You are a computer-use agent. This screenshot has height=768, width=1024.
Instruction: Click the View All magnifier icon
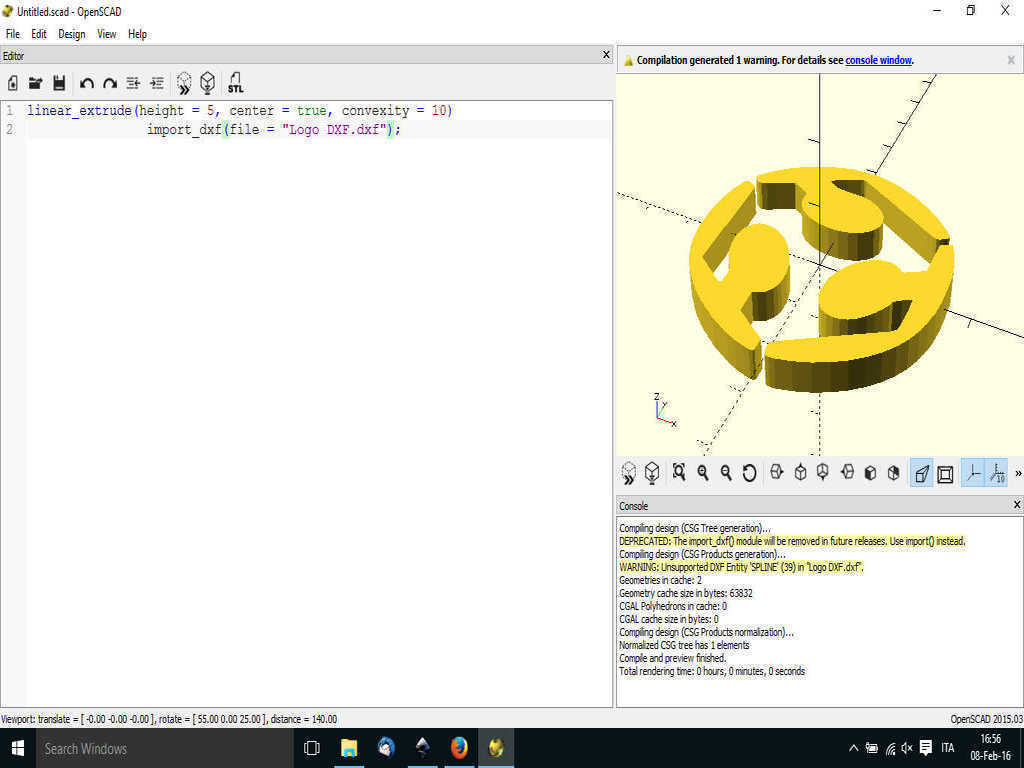point(679,472)
